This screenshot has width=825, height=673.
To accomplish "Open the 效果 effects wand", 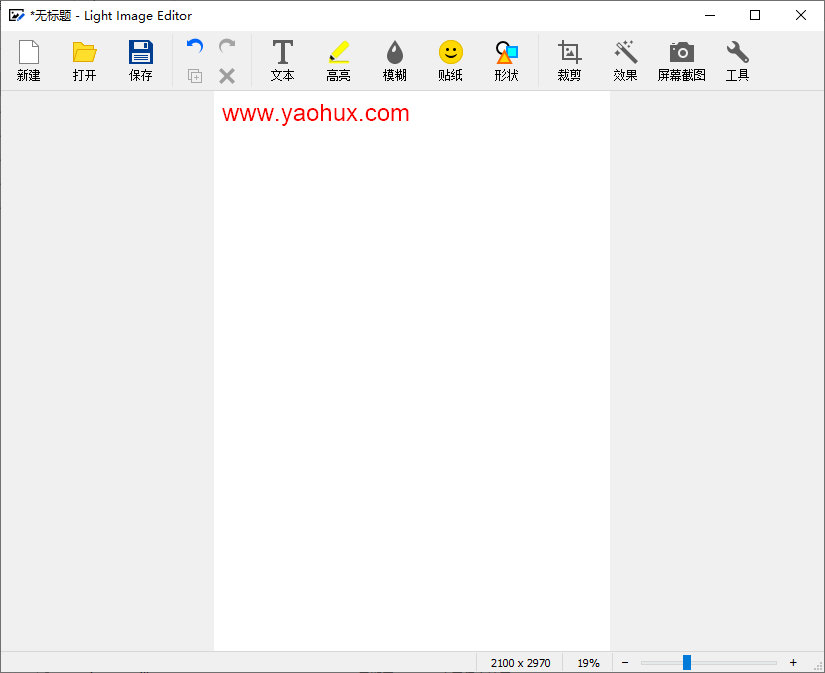I will click(x=626, y=60).
